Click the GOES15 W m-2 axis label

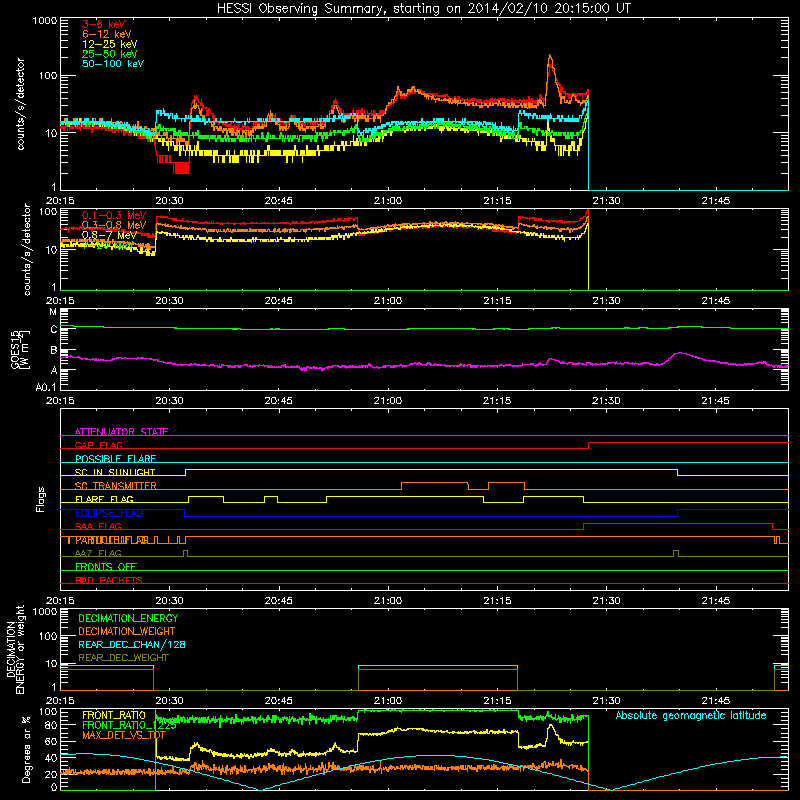[x=19, y=349]
